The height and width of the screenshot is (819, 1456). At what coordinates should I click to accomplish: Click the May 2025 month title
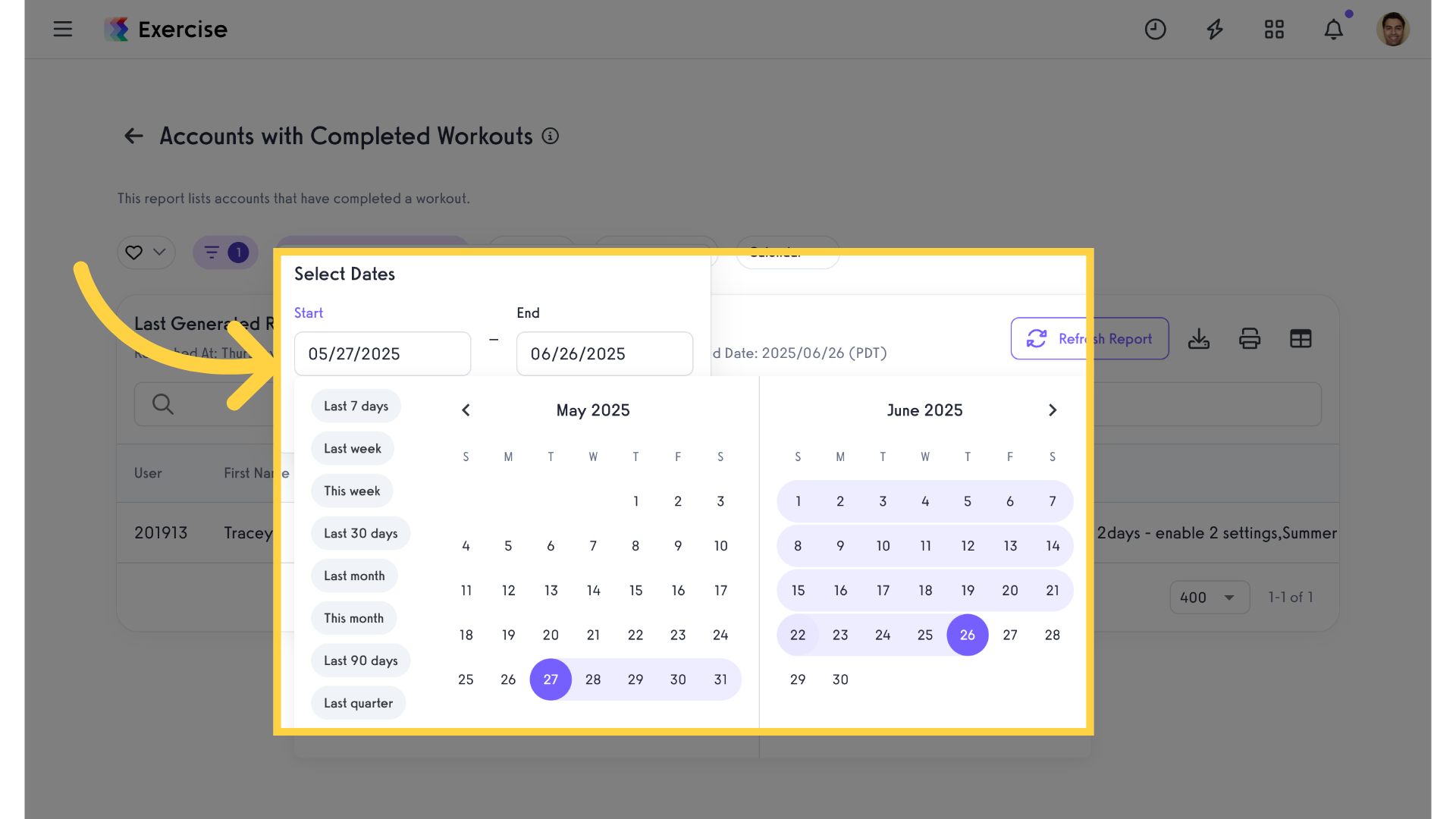(593, 410)
